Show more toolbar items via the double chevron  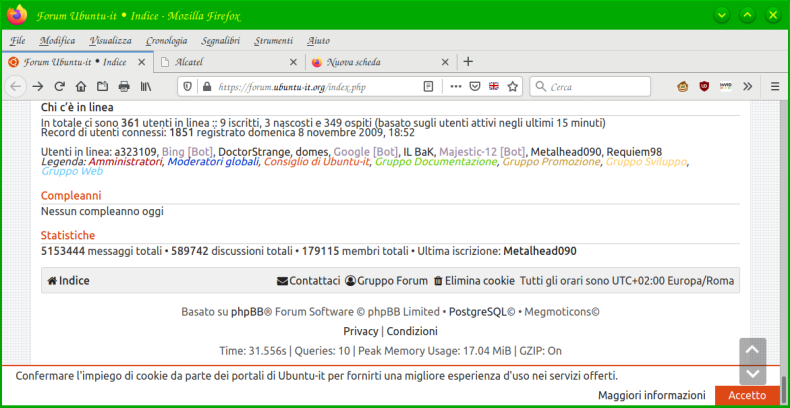[x=748, y=87]
